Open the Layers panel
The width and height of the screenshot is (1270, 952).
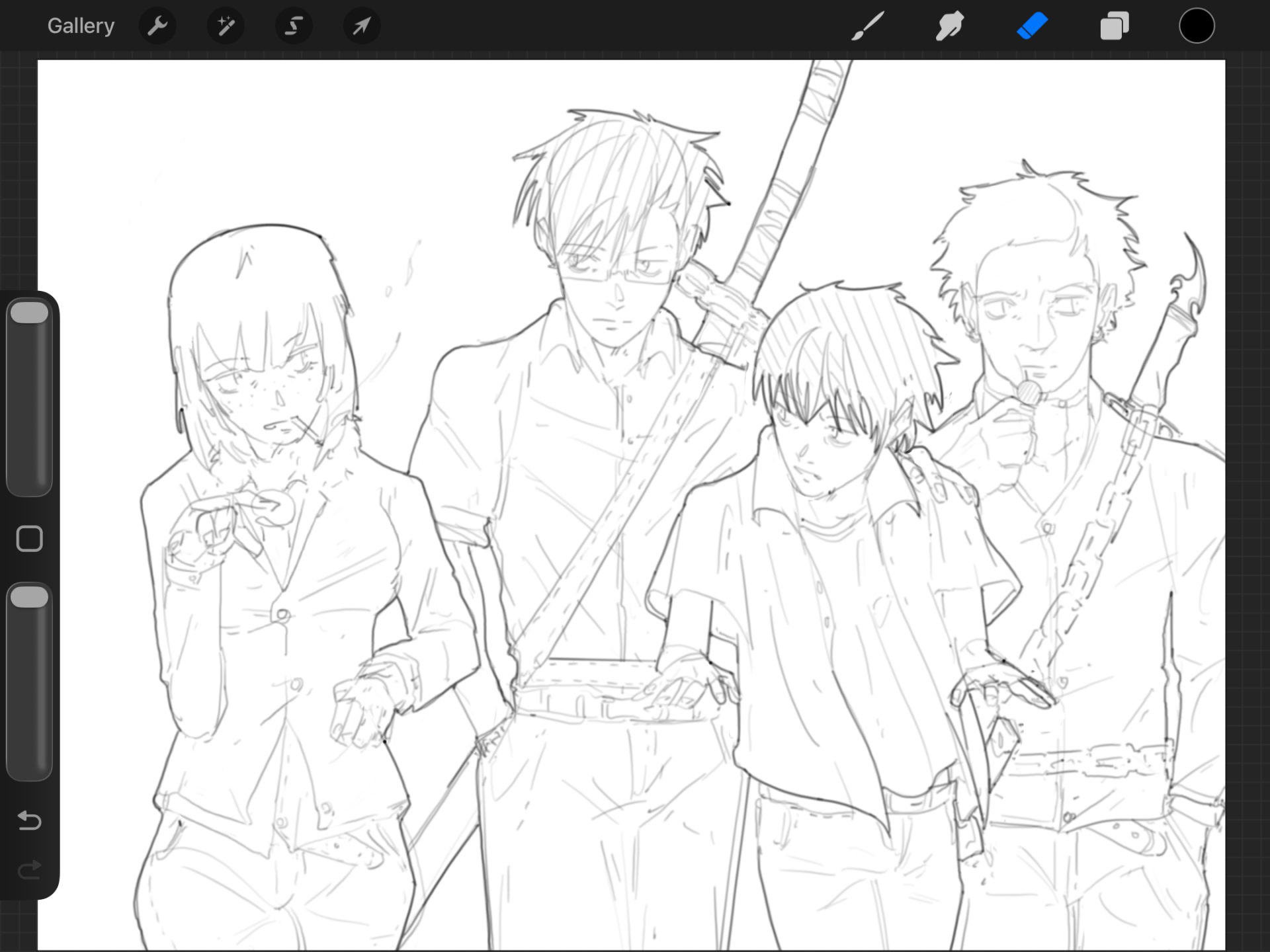[x=1115, y=26]
